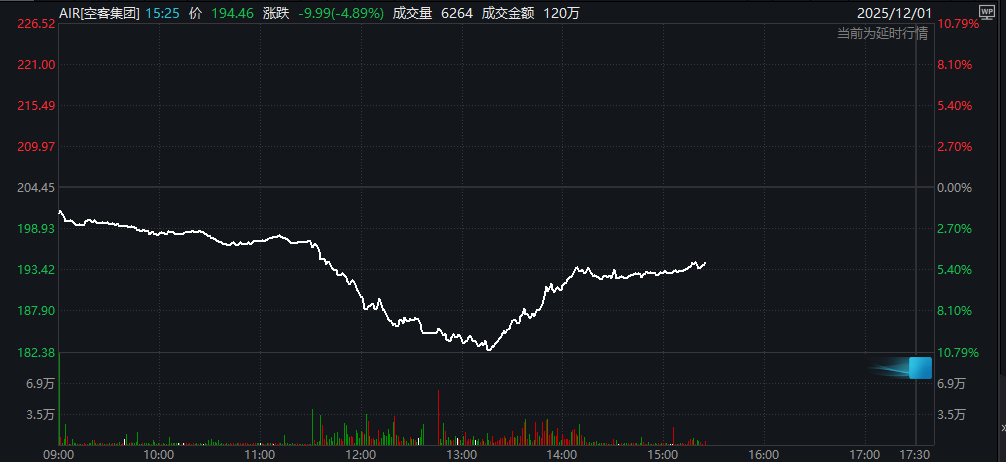
Task: Click the left-side 3.5万 volume label
Action: [40, 415]
